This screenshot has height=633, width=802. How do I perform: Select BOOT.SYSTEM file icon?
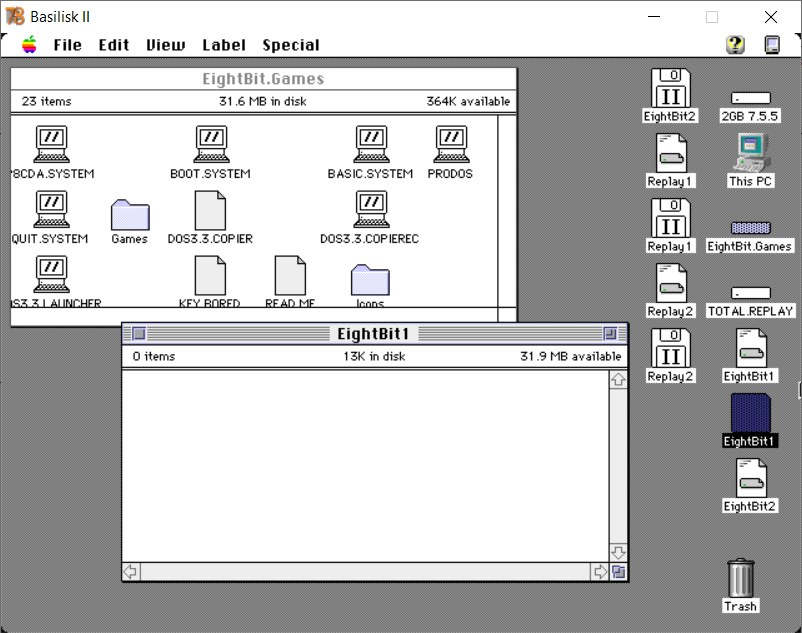(212, 145)
